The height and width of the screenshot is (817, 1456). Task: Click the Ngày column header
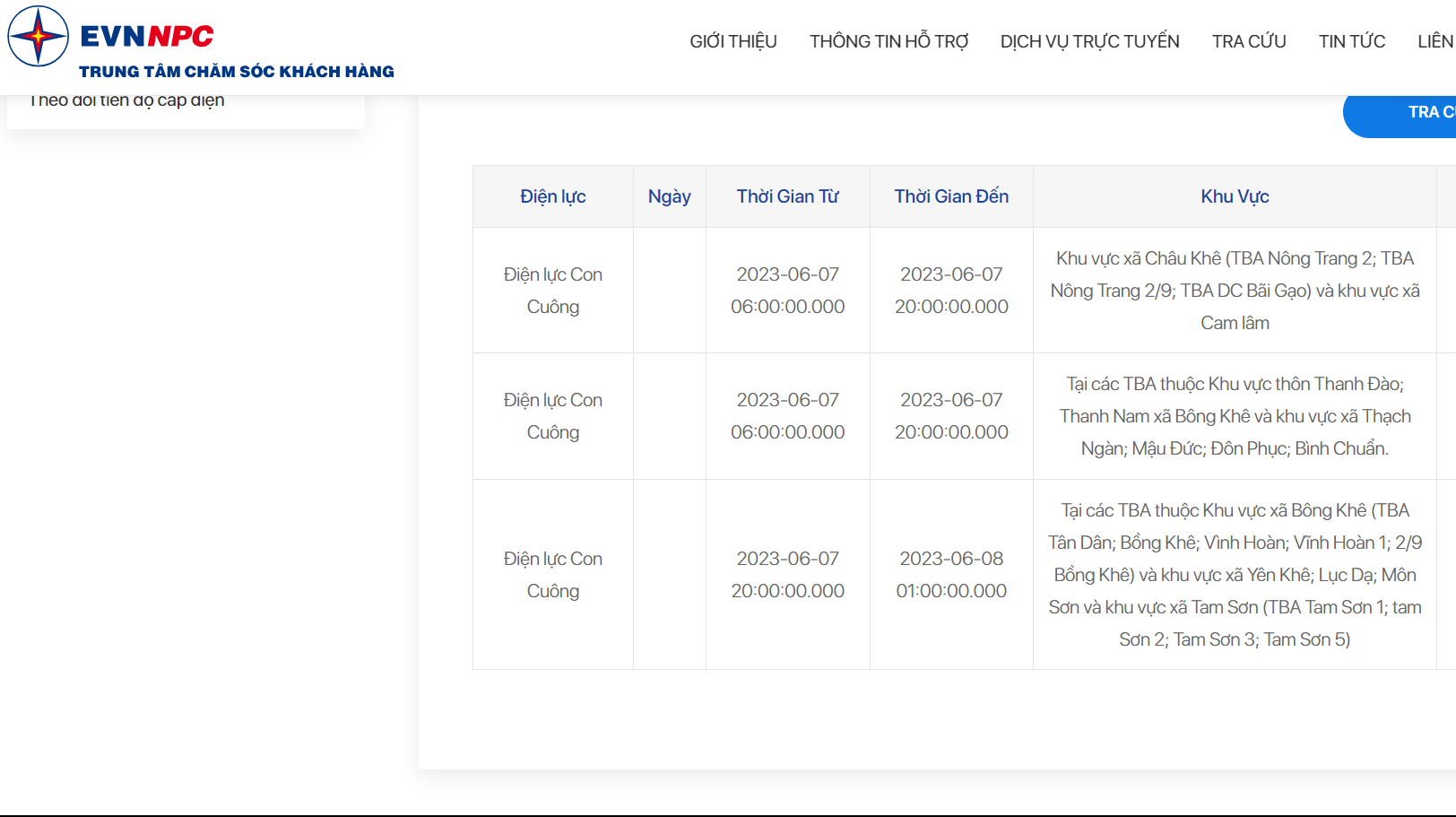(669, 196)
